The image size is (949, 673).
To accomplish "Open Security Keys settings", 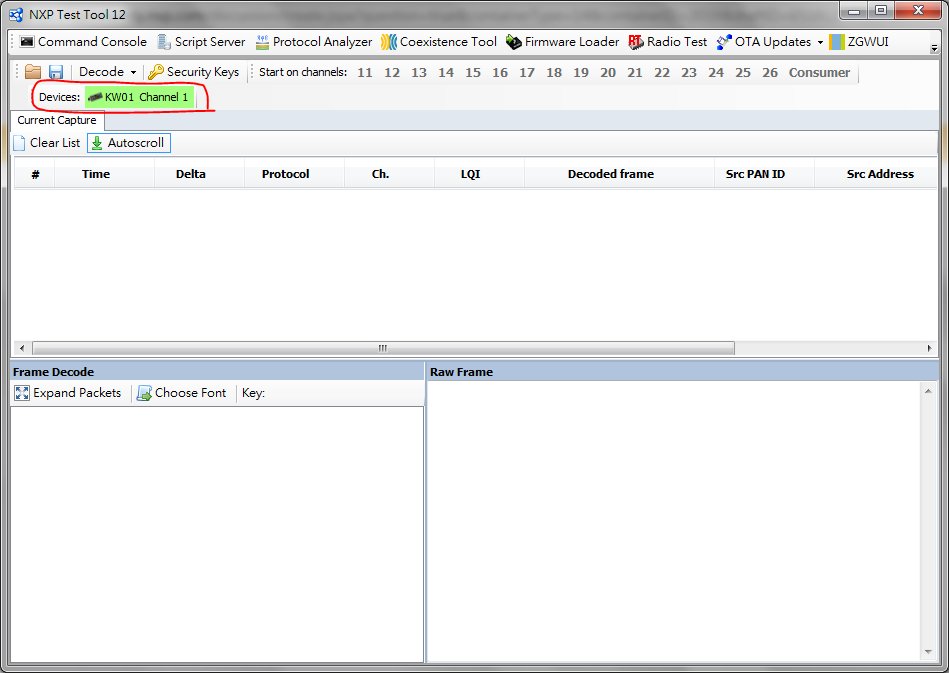I will [x=194, y=72].
